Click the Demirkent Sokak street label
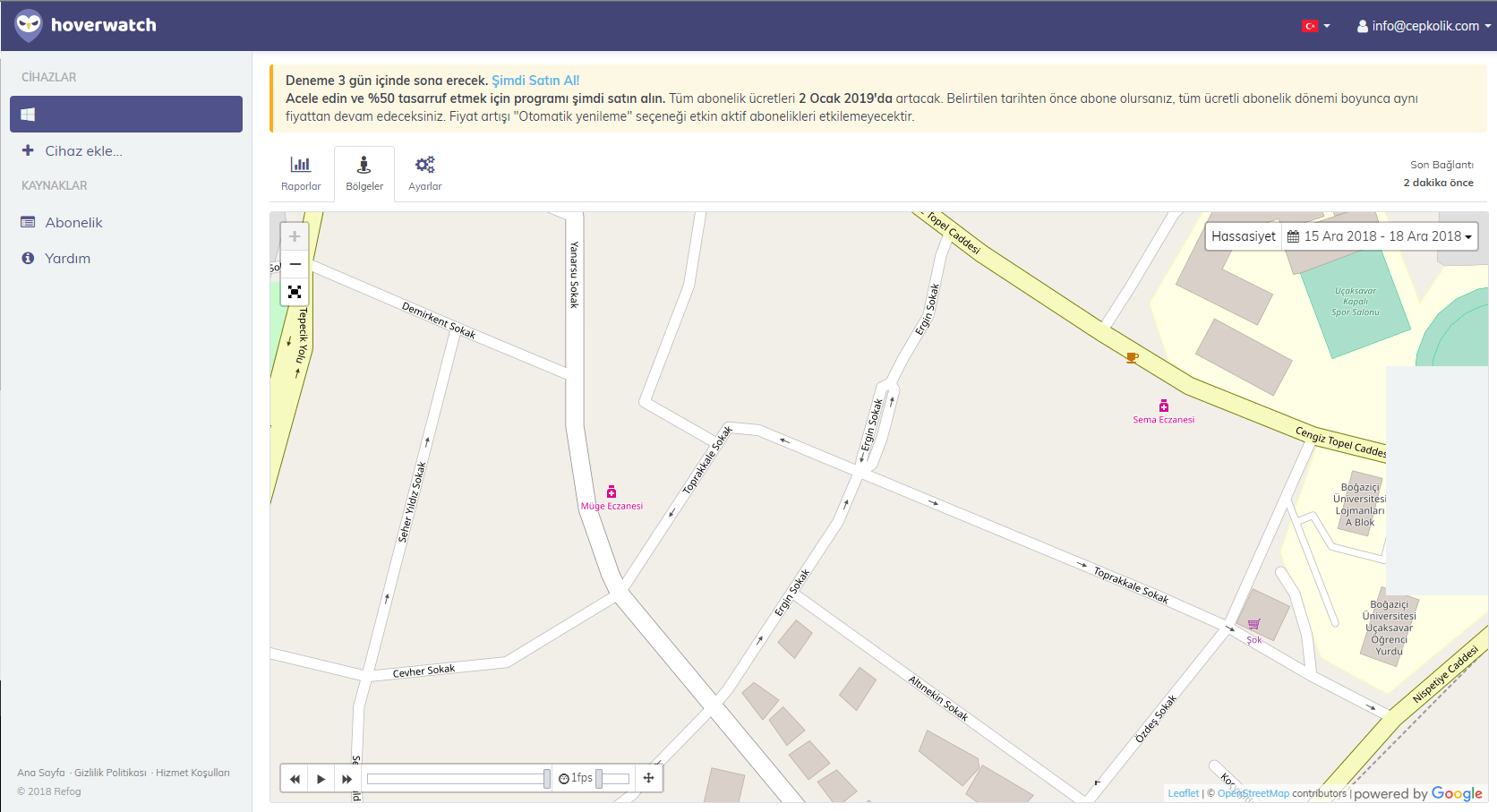Screen dimensions: 1497x812 click(439, 321)
